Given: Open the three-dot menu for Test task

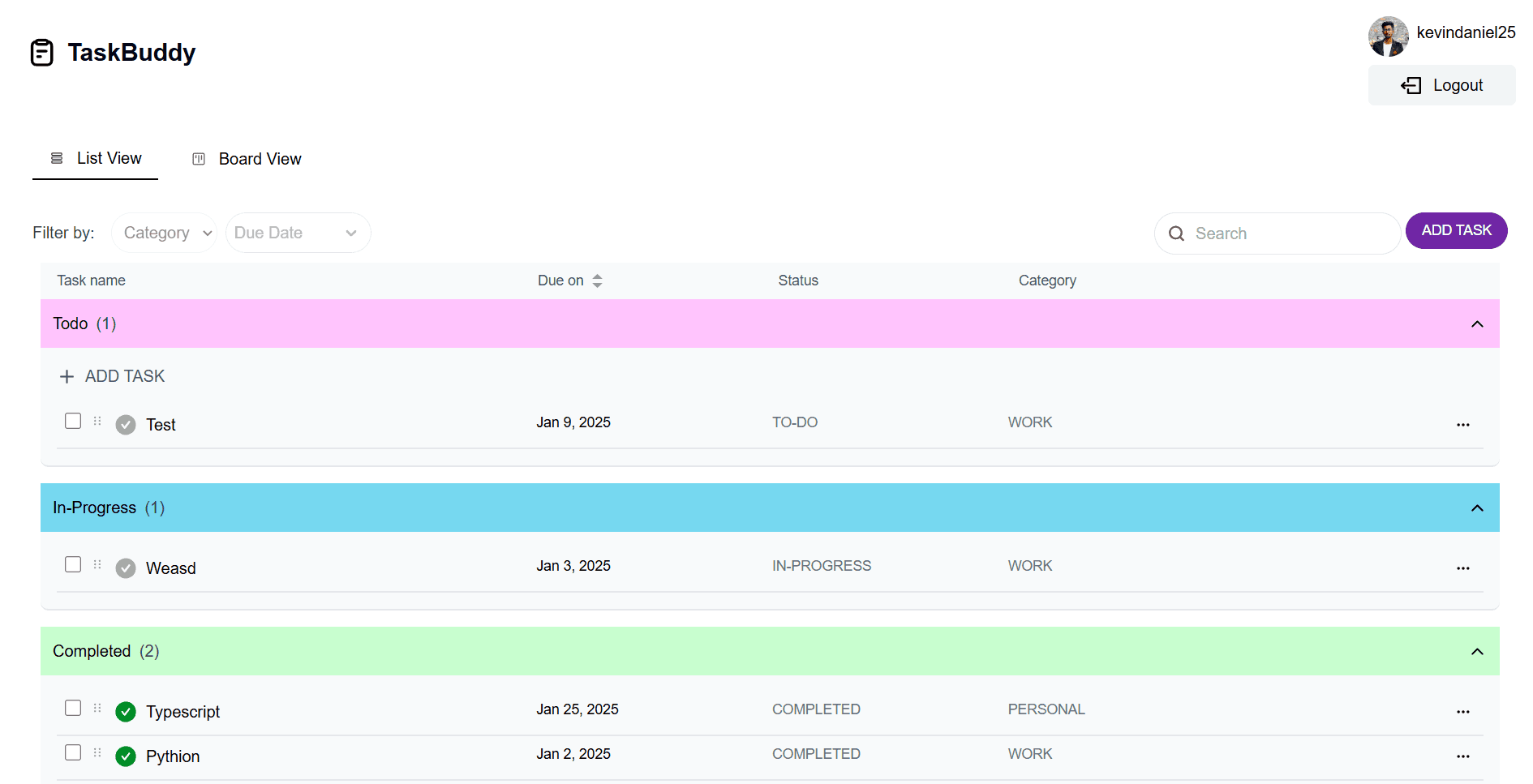Looking at the screenshot, I should (1462, 425).
